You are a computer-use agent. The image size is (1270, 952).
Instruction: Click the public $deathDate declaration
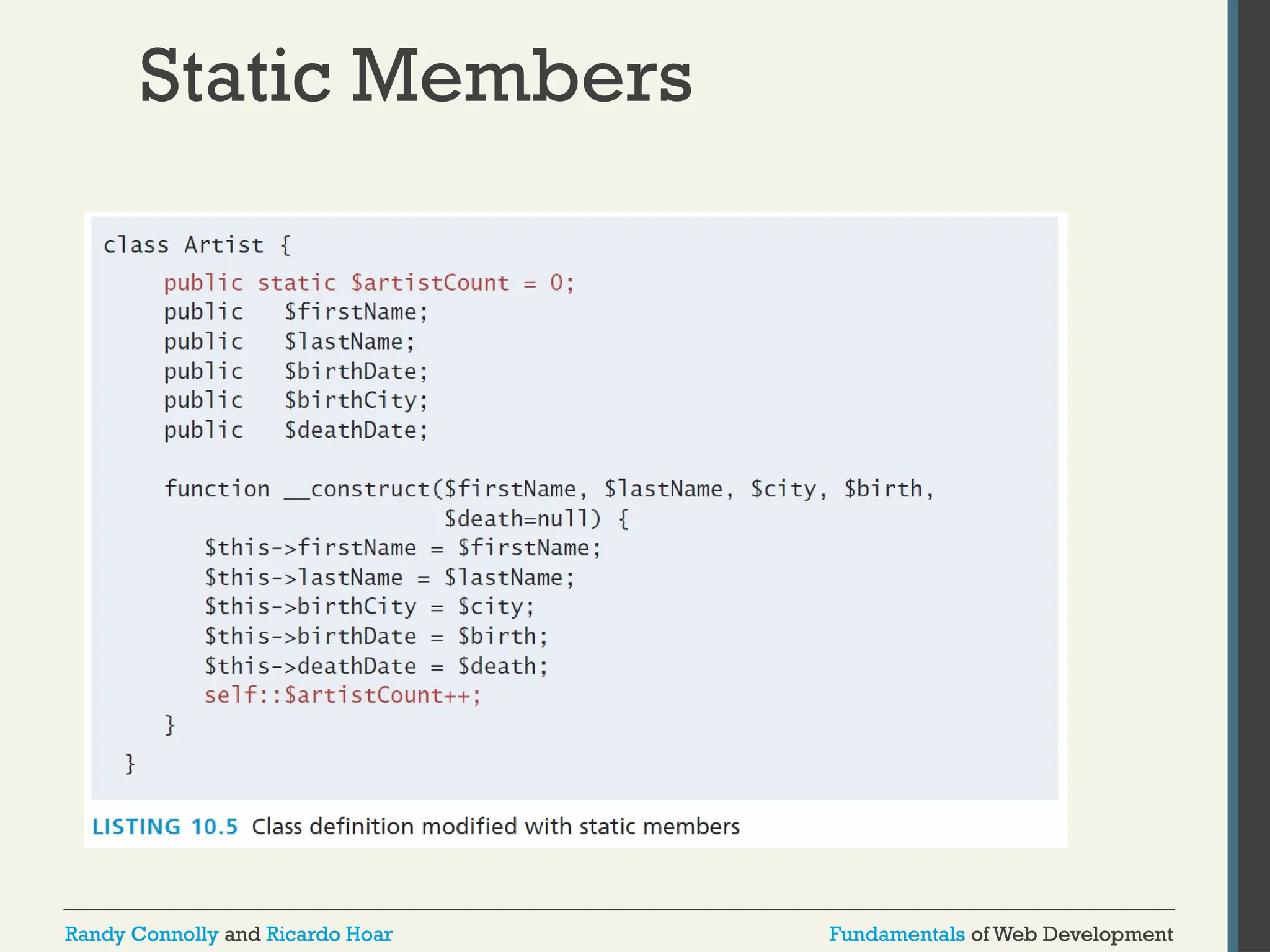pyautogui.click(x=296, y=430)
